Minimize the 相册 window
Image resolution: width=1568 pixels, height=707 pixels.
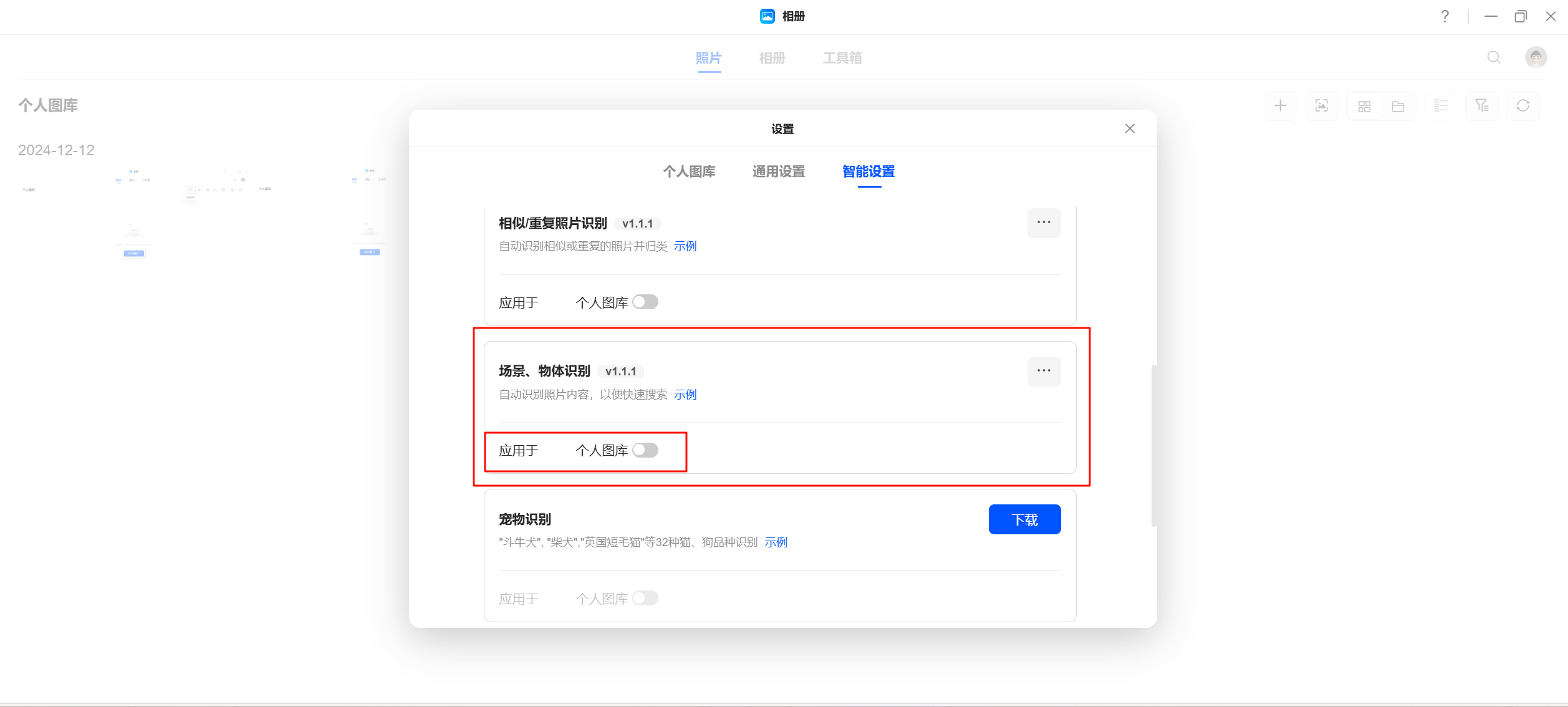(1491, 16)
